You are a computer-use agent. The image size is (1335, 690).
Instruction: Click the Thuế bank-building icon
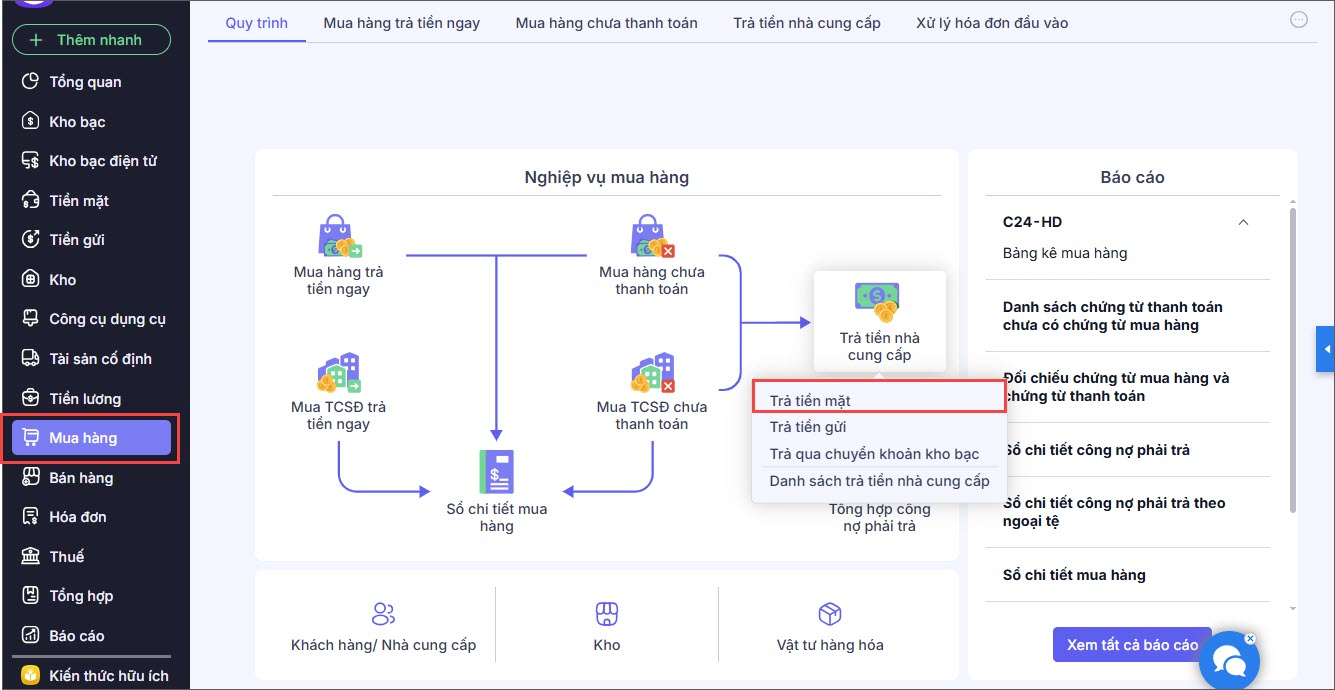point(30,557)
